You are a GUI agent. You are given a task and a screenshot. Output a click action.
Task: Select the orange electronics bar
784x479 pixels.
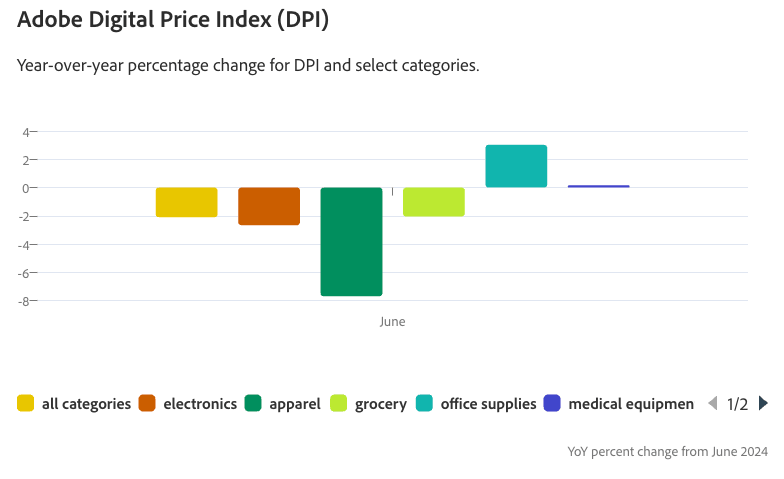tap(269, 206)
